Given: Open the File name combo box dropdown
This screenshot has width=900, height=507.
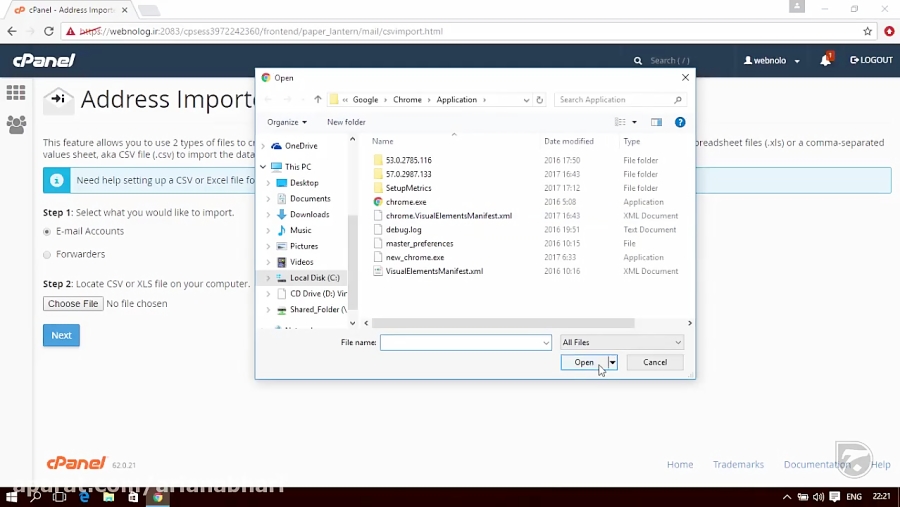Looking at the screenshot, I should pyautogui.click(x=546, y=342).
